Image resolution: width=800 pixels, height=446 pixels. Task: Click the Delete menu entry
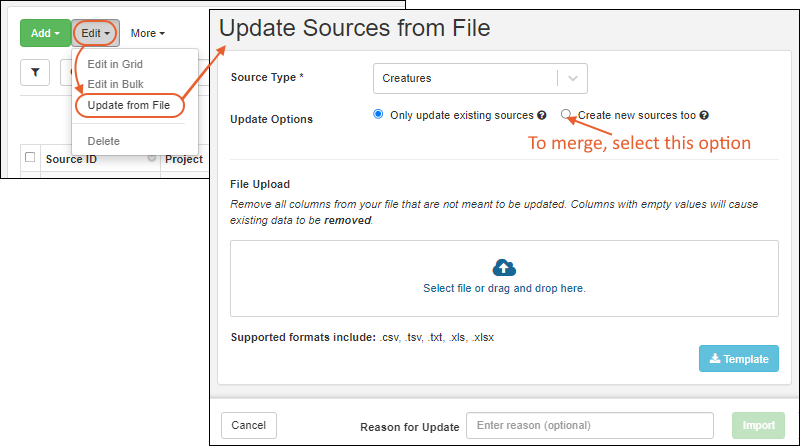105,141
